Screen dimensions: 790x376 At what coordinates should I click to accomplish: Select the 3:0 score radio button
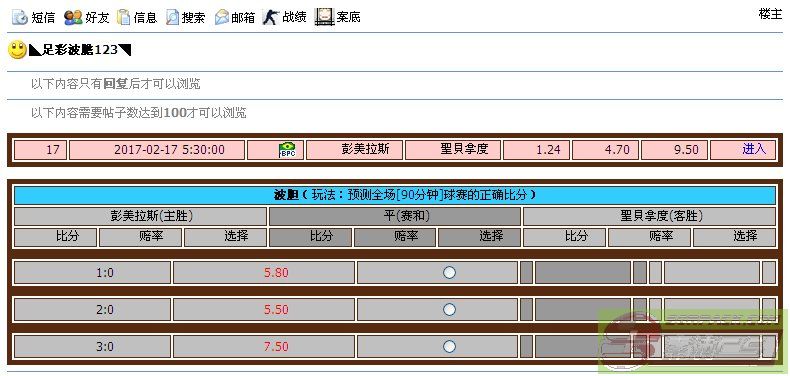tap(449, 346)
